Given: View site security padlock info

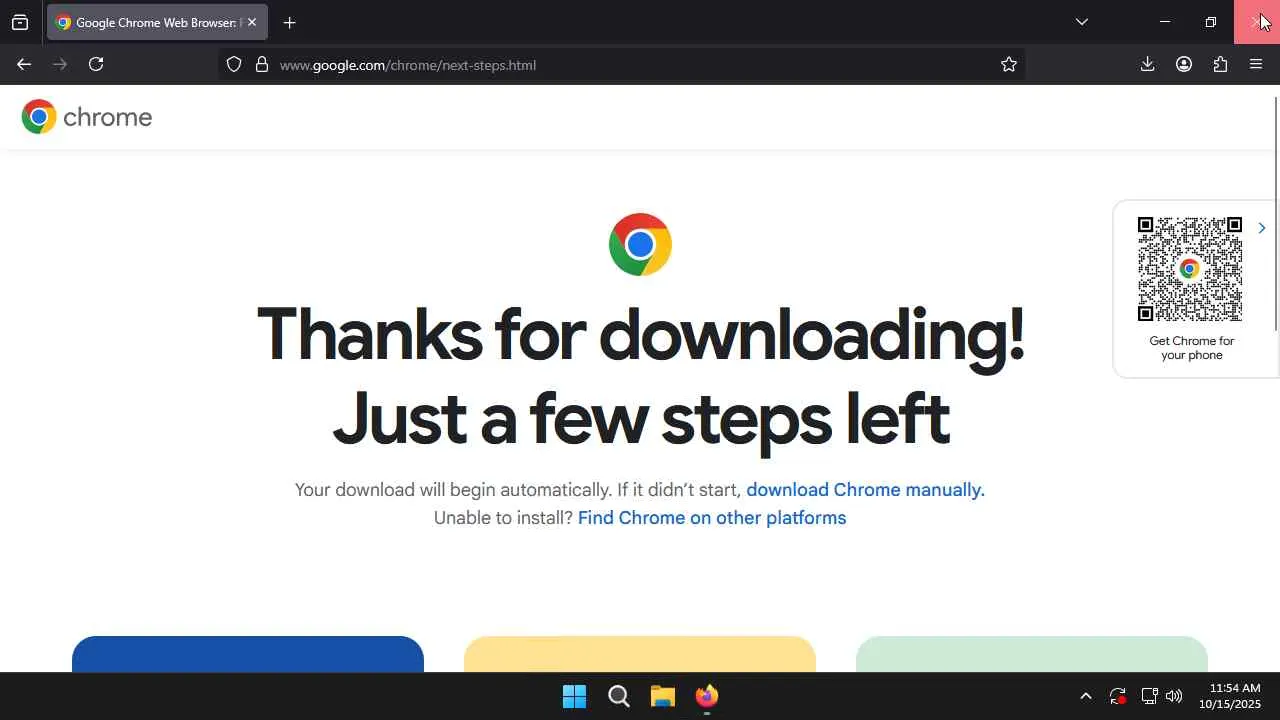Looking at the screenshot, I should click(262, 64).
